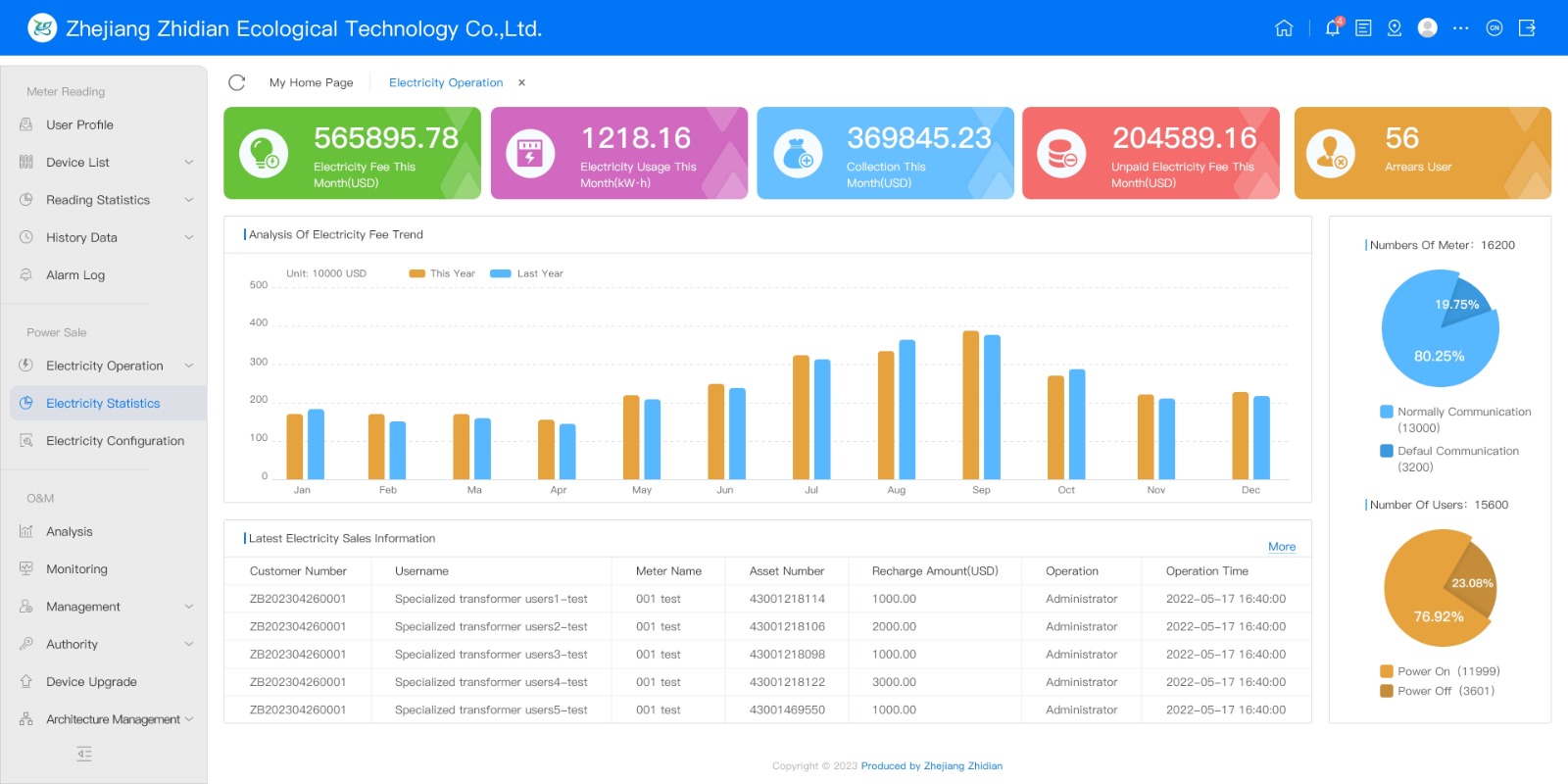Close the Electricity Operation tab
Viewport: 1568px width, 784px height.
[521, 83]
